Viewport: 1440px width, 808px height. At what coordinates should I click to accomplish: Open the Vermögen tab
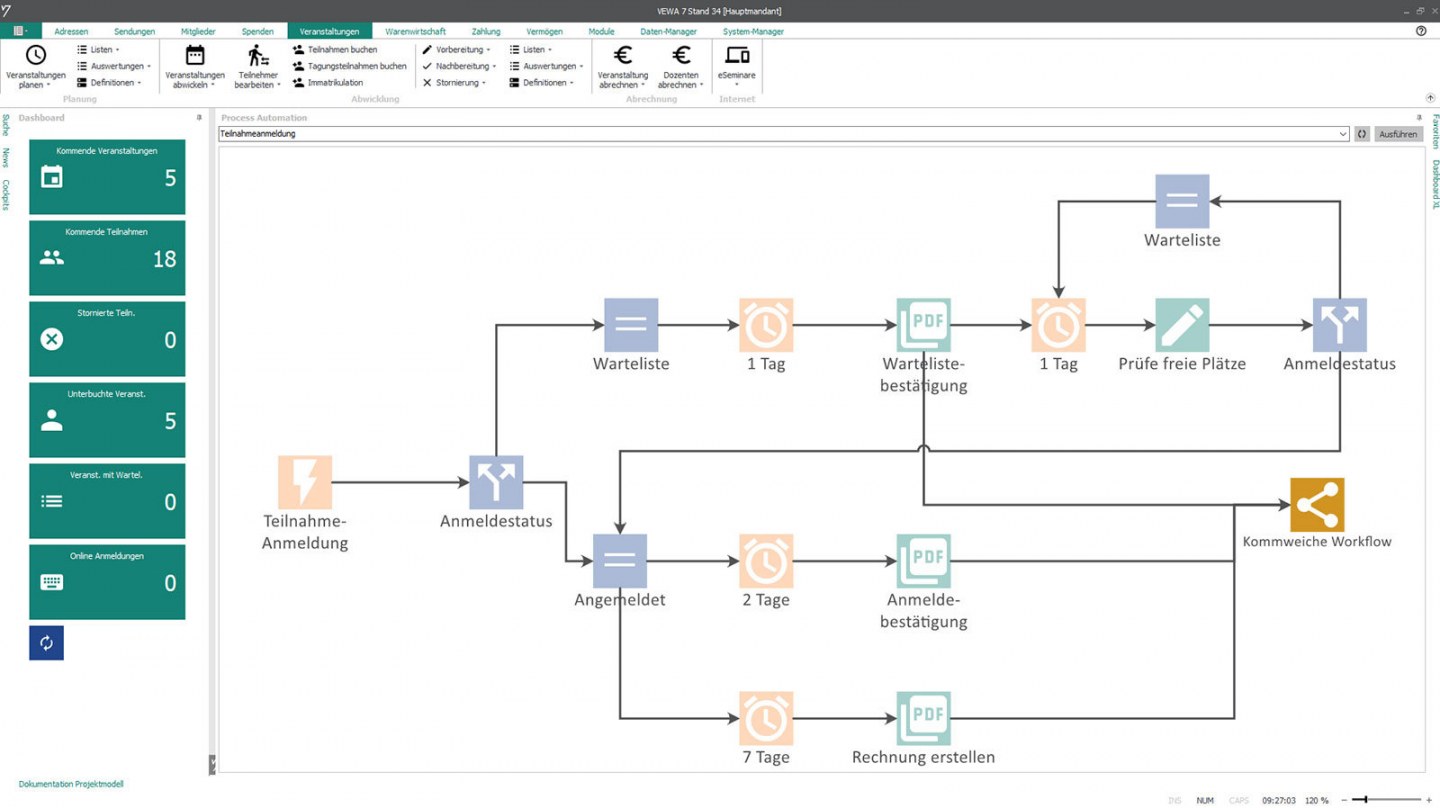click(544, 31)
